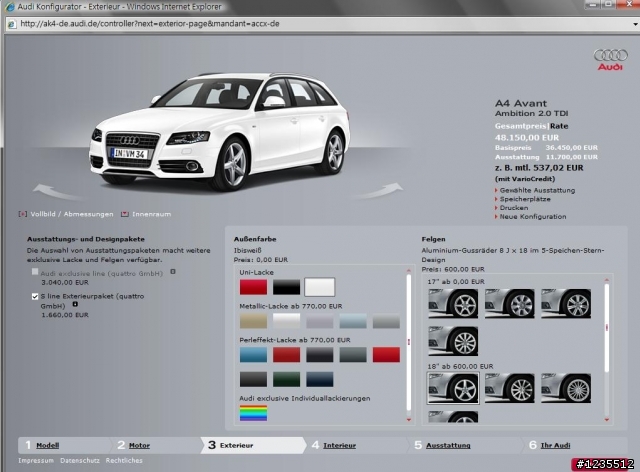
Task: Select the fourth 17" wheel in second row
Action: click(453, 341)
